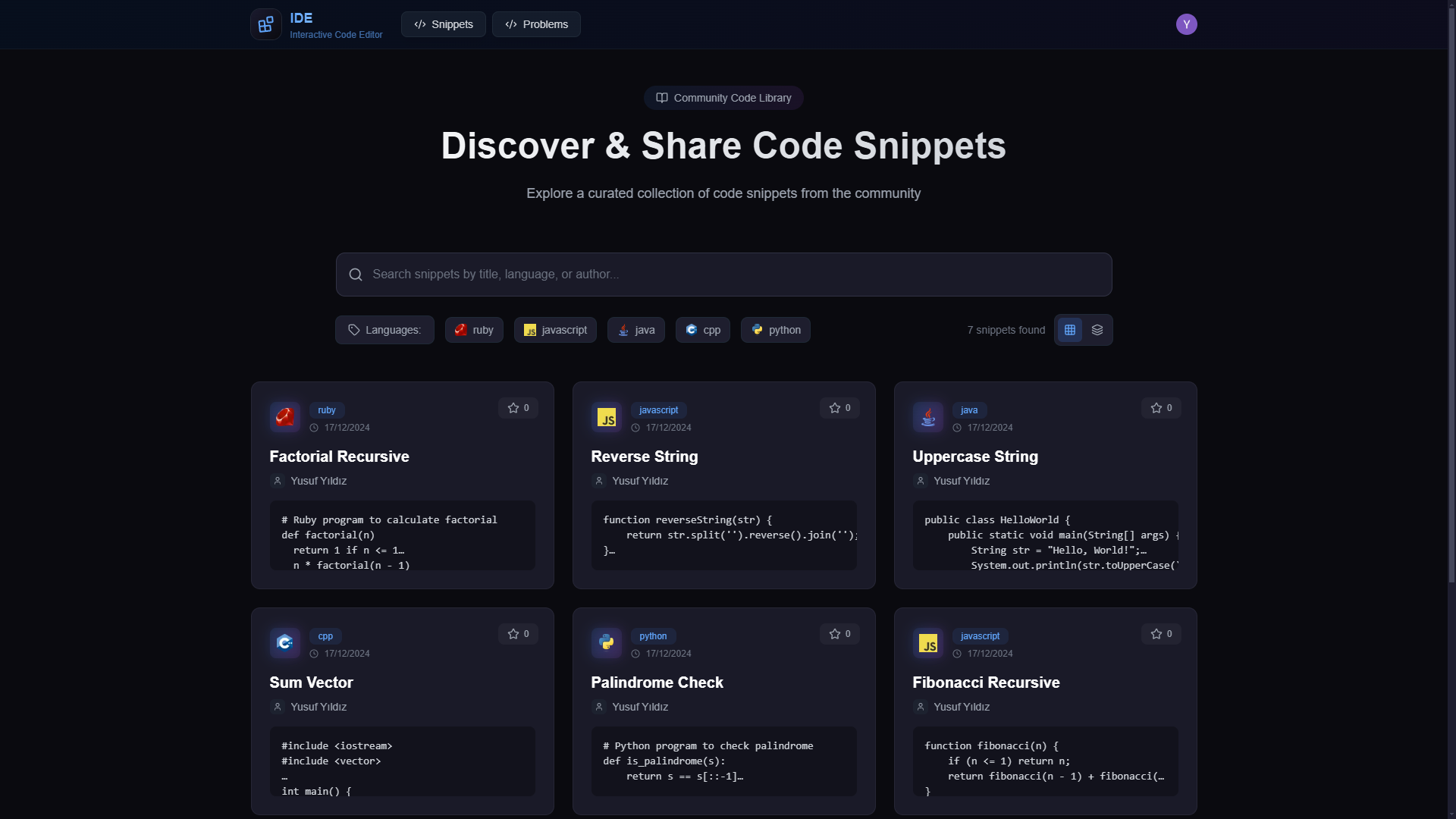Star the Sum Vector snippet
Screen dimensions: 1456x819
tap(518, 634)
